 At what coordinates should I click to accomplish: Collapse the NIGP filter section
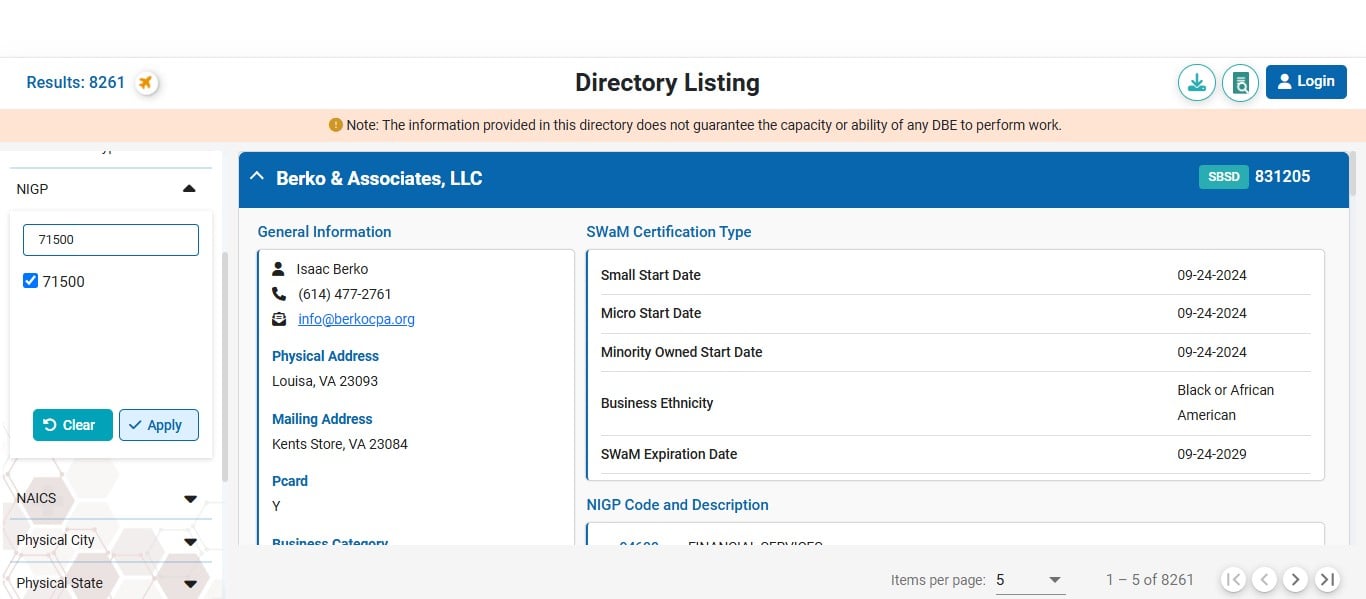(189, 189)
